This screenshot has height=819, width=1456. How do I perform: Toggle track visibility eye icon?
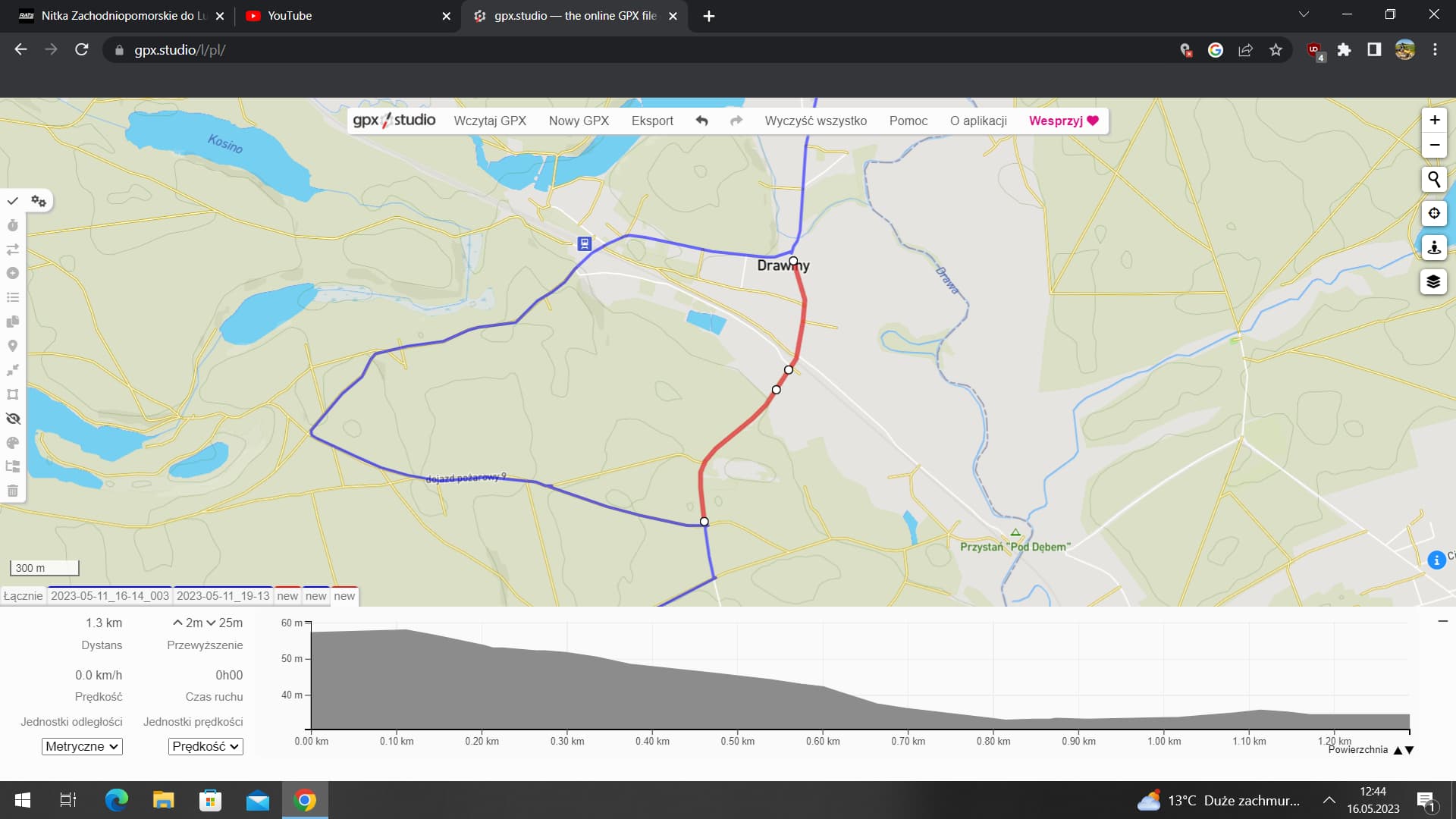pos(13,419)
